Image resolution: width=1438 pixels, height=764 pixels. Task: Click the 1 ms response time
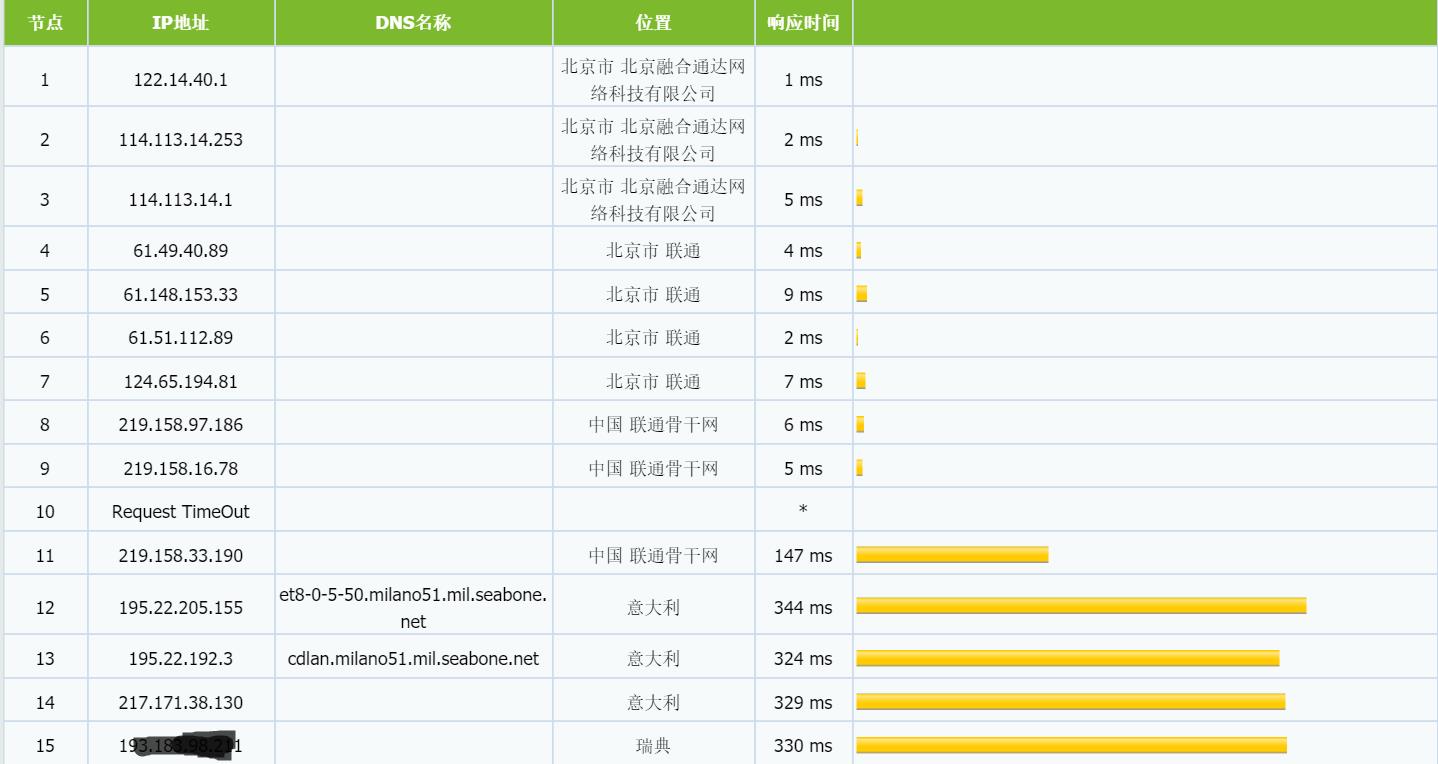point(803,80)
